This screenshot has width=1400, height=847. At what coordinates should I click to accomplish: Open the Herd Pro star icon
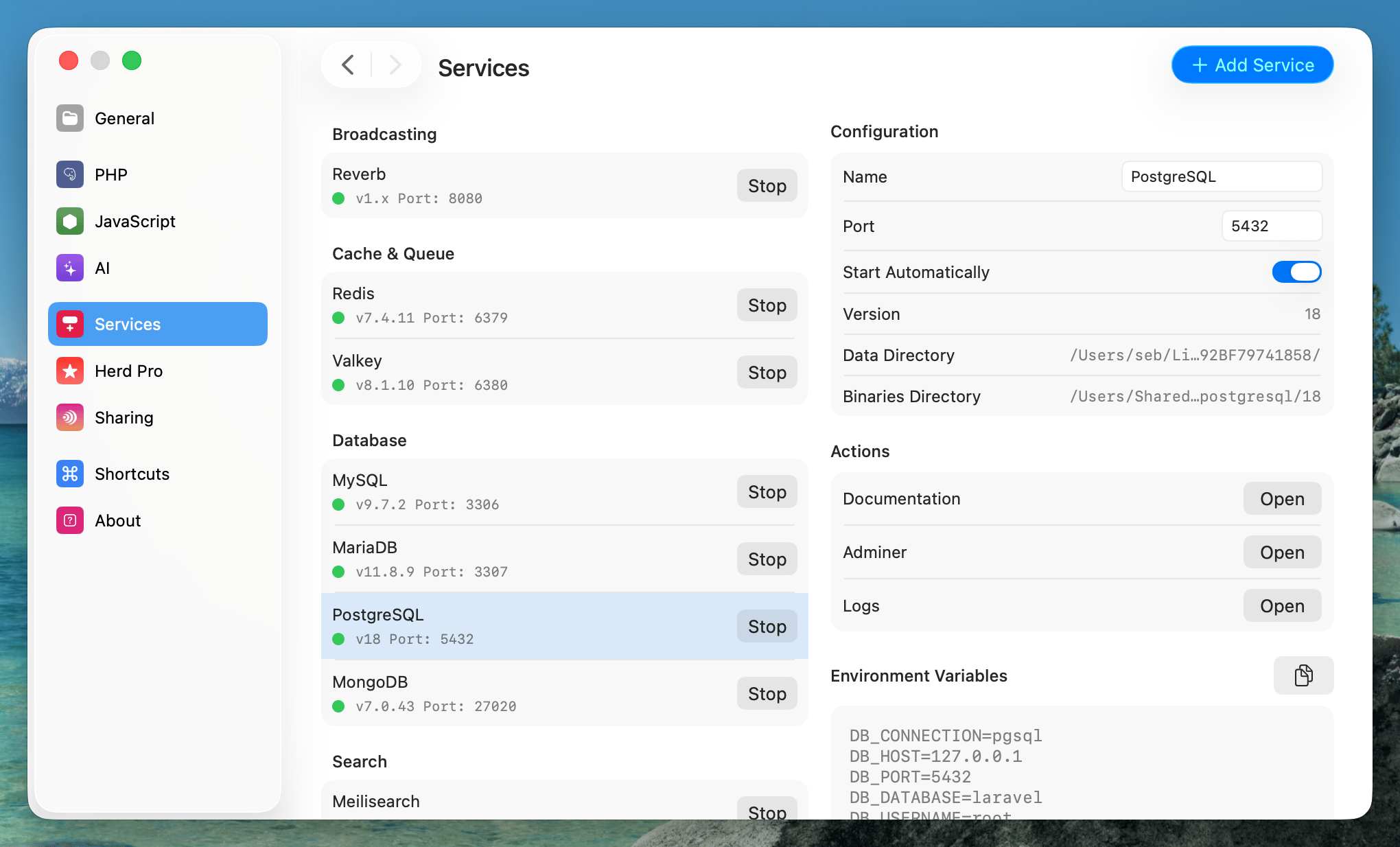[x=70, y=371]
